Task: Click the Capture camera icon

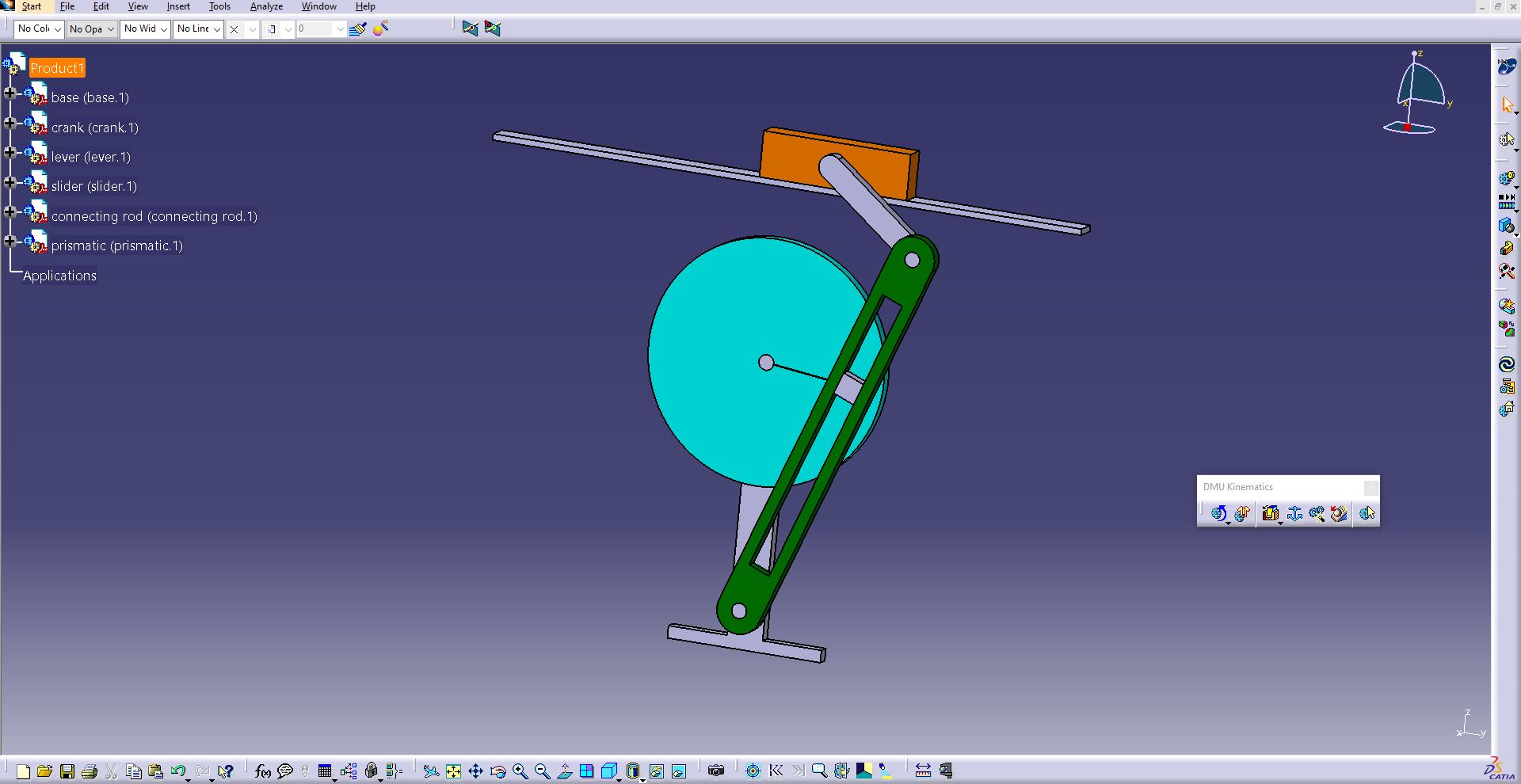Action: [716, 771]
